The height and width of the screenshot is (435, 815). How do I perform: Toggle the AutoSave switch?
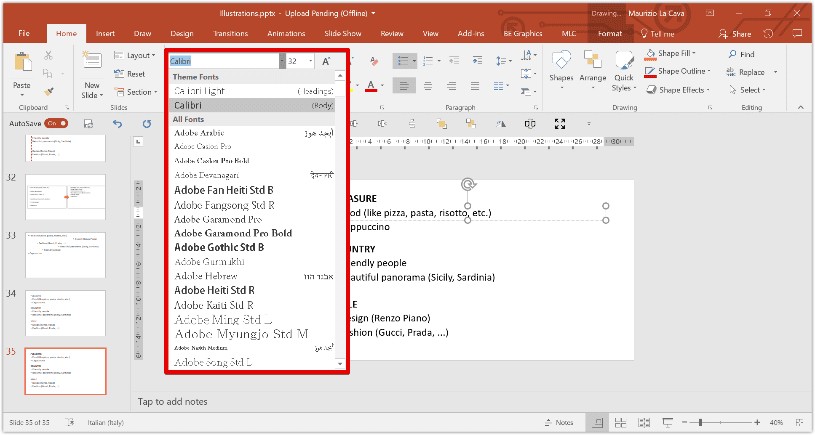coord(57,124)
